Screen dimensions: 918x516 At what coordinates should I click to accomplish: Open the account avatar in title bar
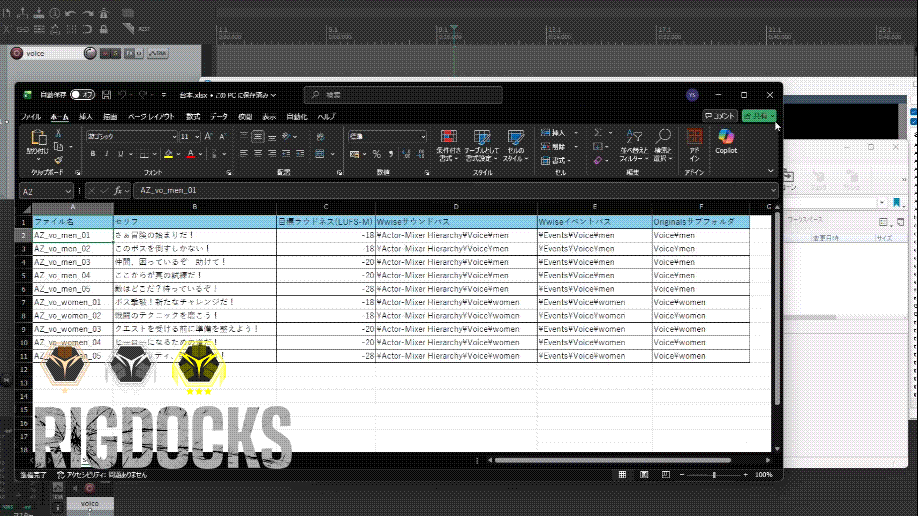pos(692,95)
